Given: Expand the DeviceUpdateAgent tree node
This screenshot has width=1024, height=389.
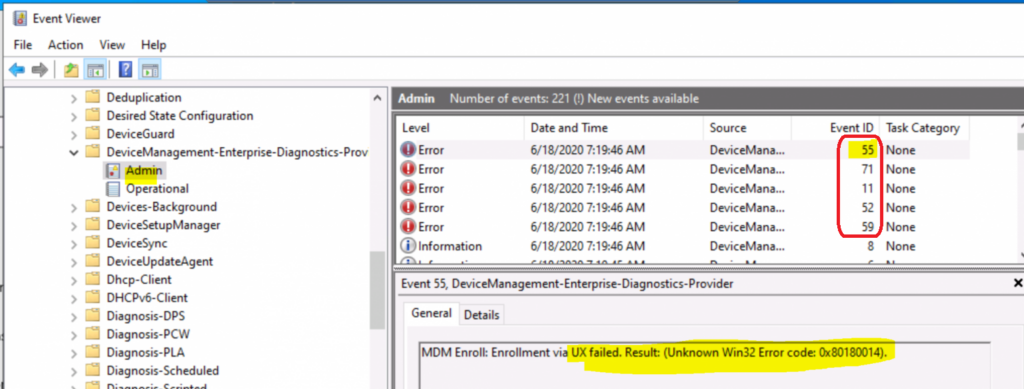Looking at the screenshot, I should (73, 262).
